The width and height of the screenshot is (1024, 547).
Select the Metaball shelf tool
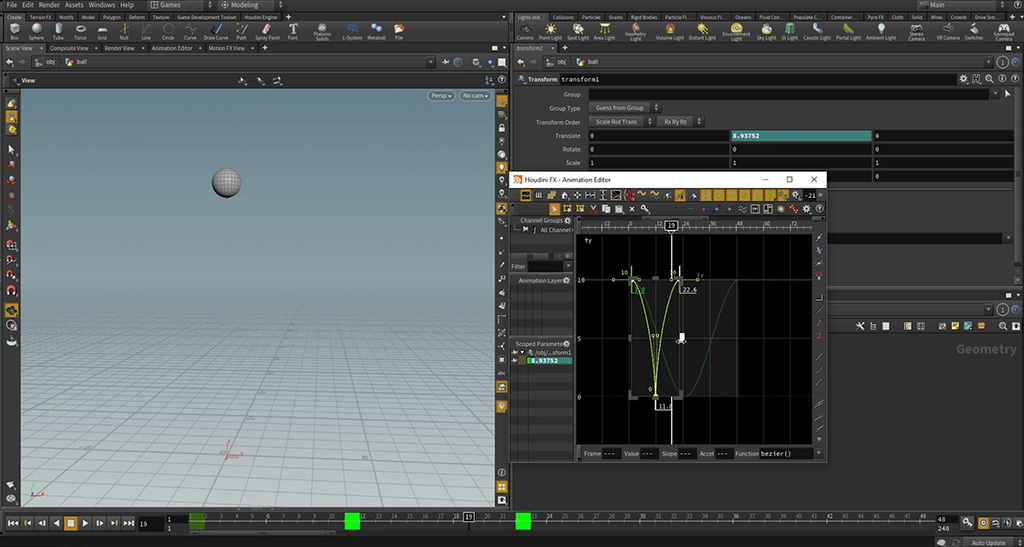pos(377,31)
